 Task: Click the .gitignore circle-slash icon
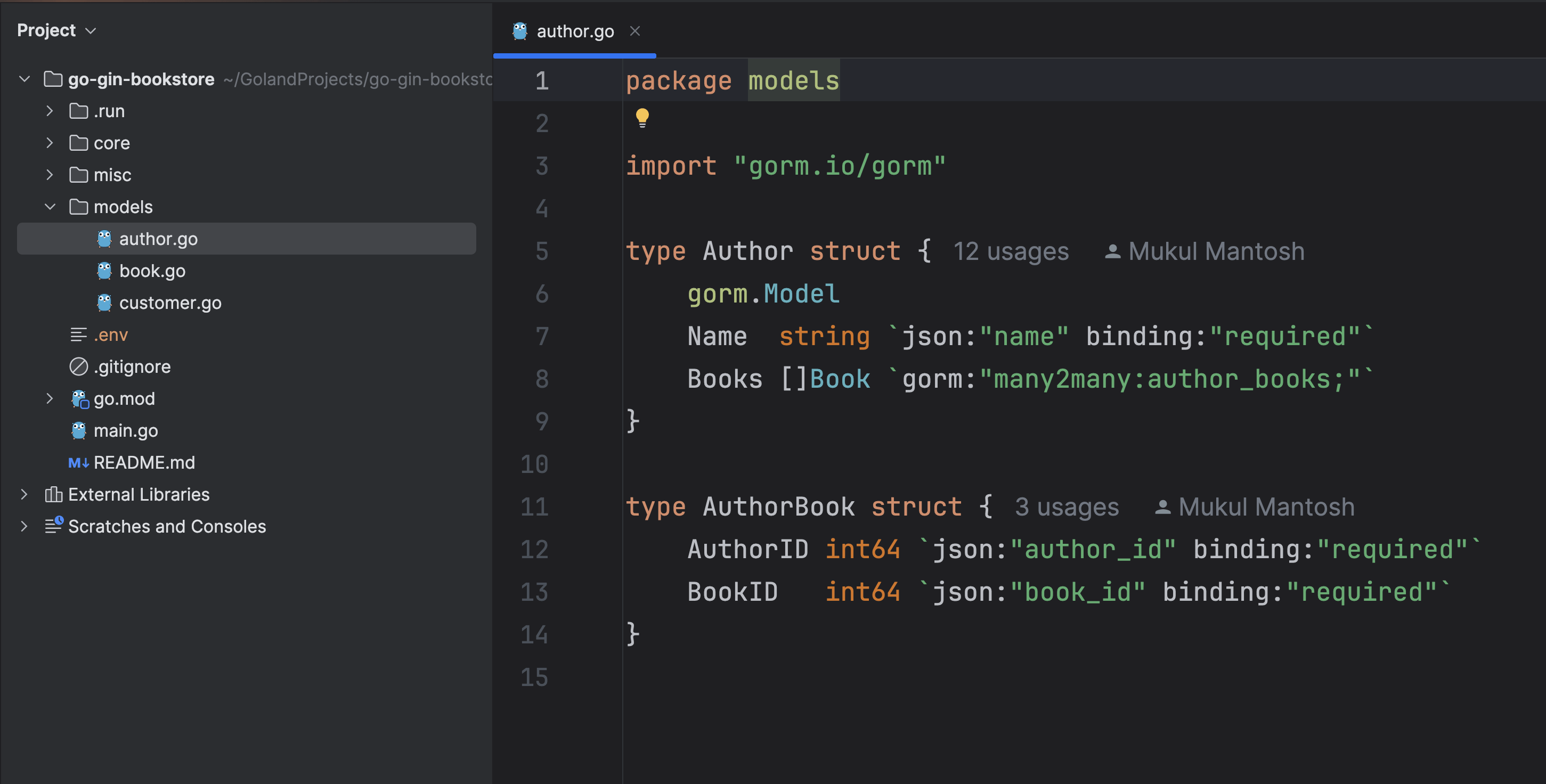pyautogui.click(x=79, y=366)
